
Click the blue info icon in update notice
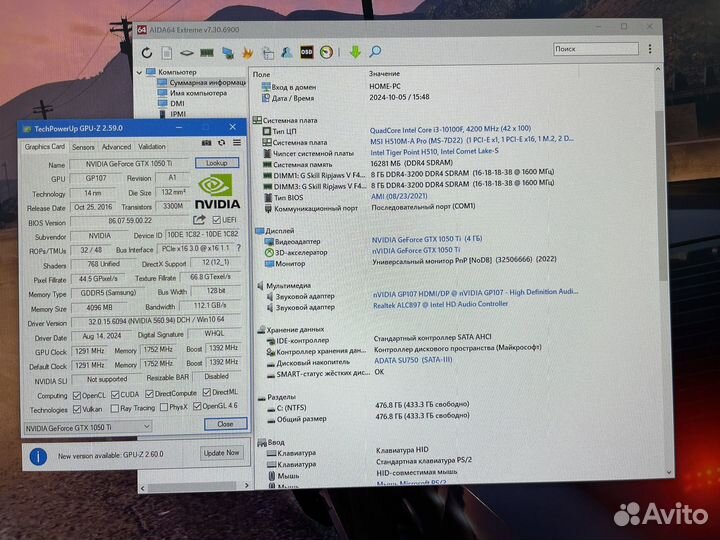point(38,457)
